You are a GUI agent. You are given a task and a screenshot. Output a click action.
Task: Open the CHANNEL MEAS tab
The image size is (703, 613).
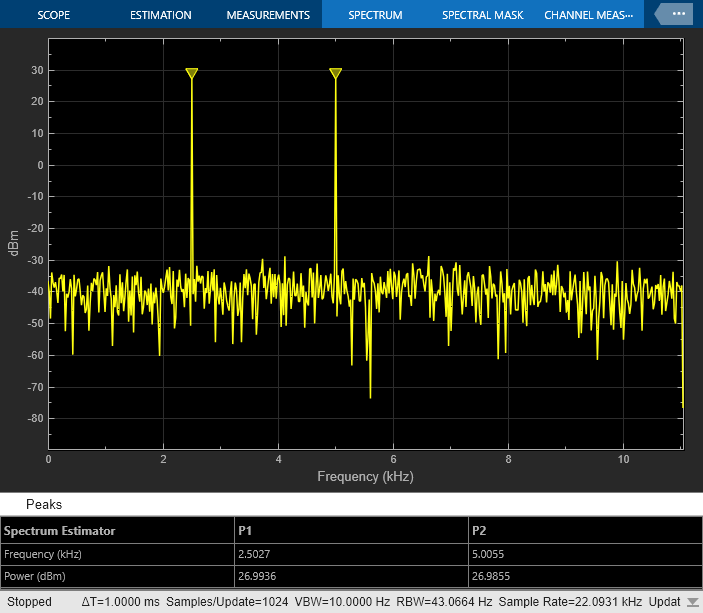(x=589, y=15)
